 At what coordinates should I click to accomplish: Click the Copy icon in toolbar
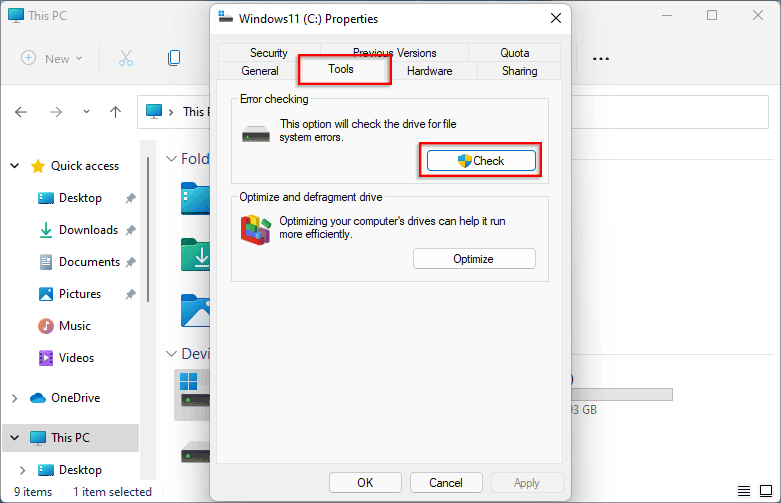174,58
